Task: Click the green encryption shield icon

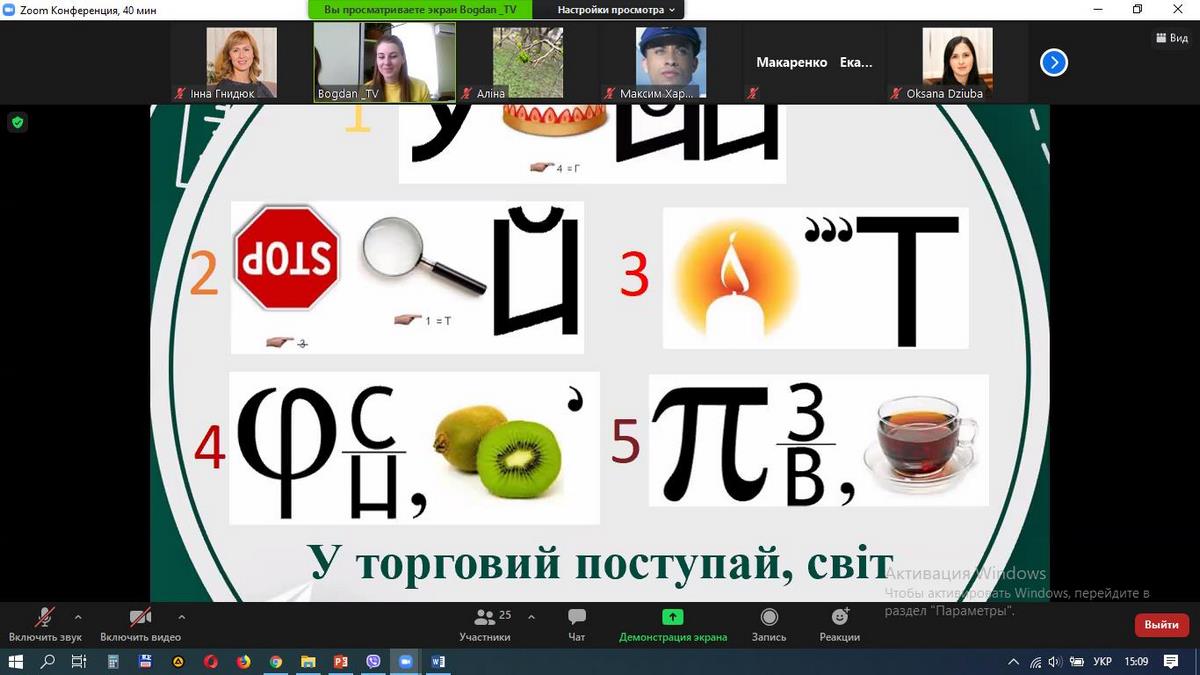Action: 17,123
